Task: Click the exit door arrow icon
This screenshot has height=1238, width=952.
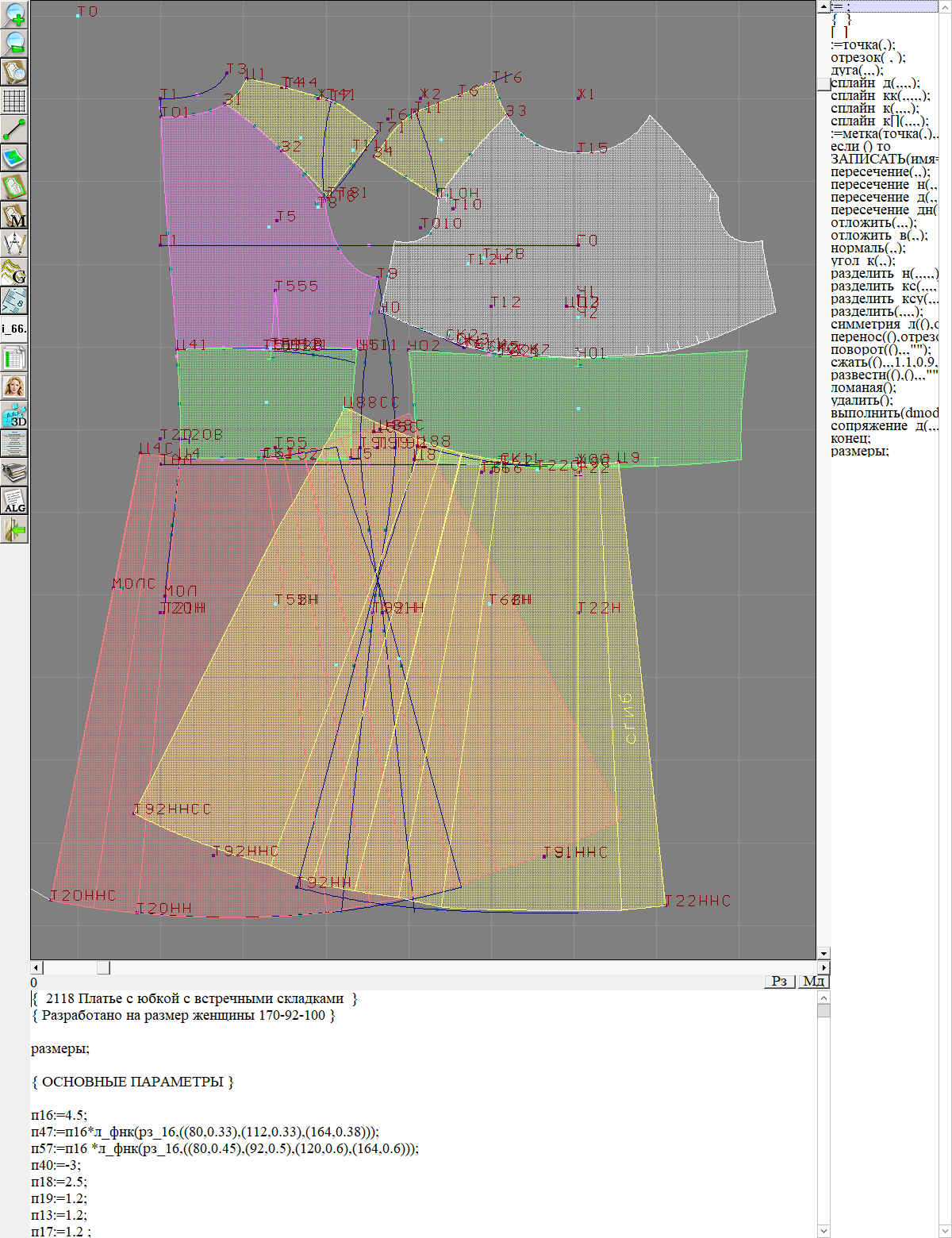Action: pos(15,529)
